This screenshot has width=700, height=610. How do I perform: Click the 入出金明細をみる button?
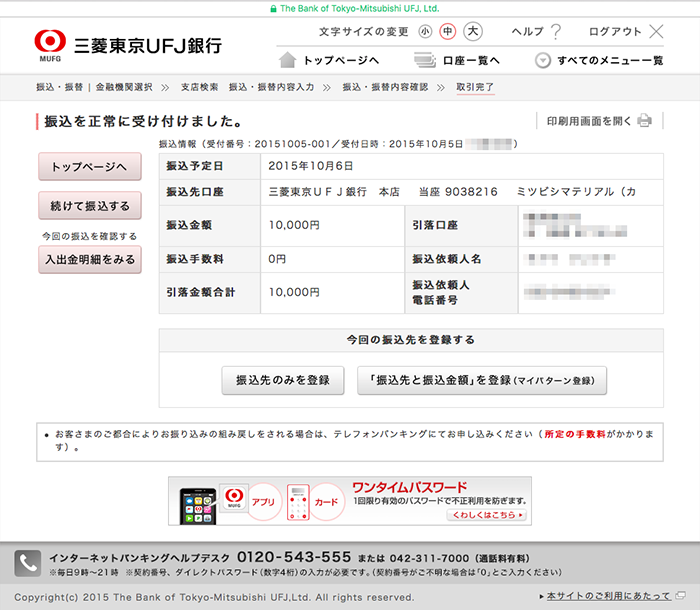(90, 259)
